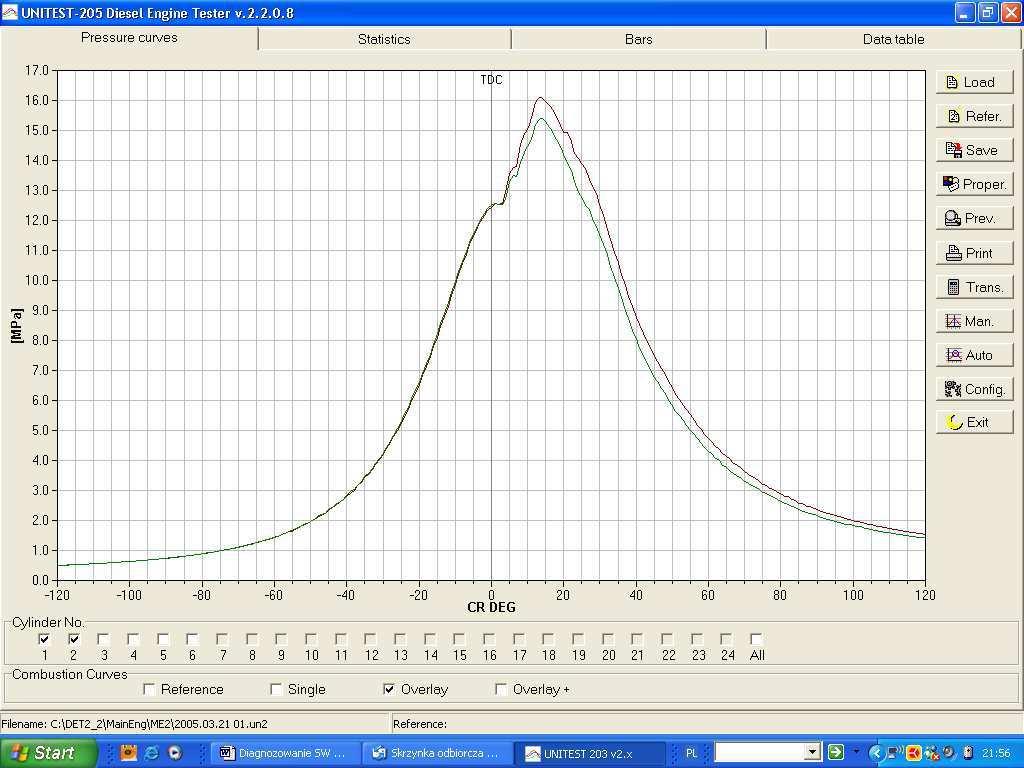The image size is (1024, 768).
Task: Tick cylinder 12 checkbox
Action: click(370, 639)
